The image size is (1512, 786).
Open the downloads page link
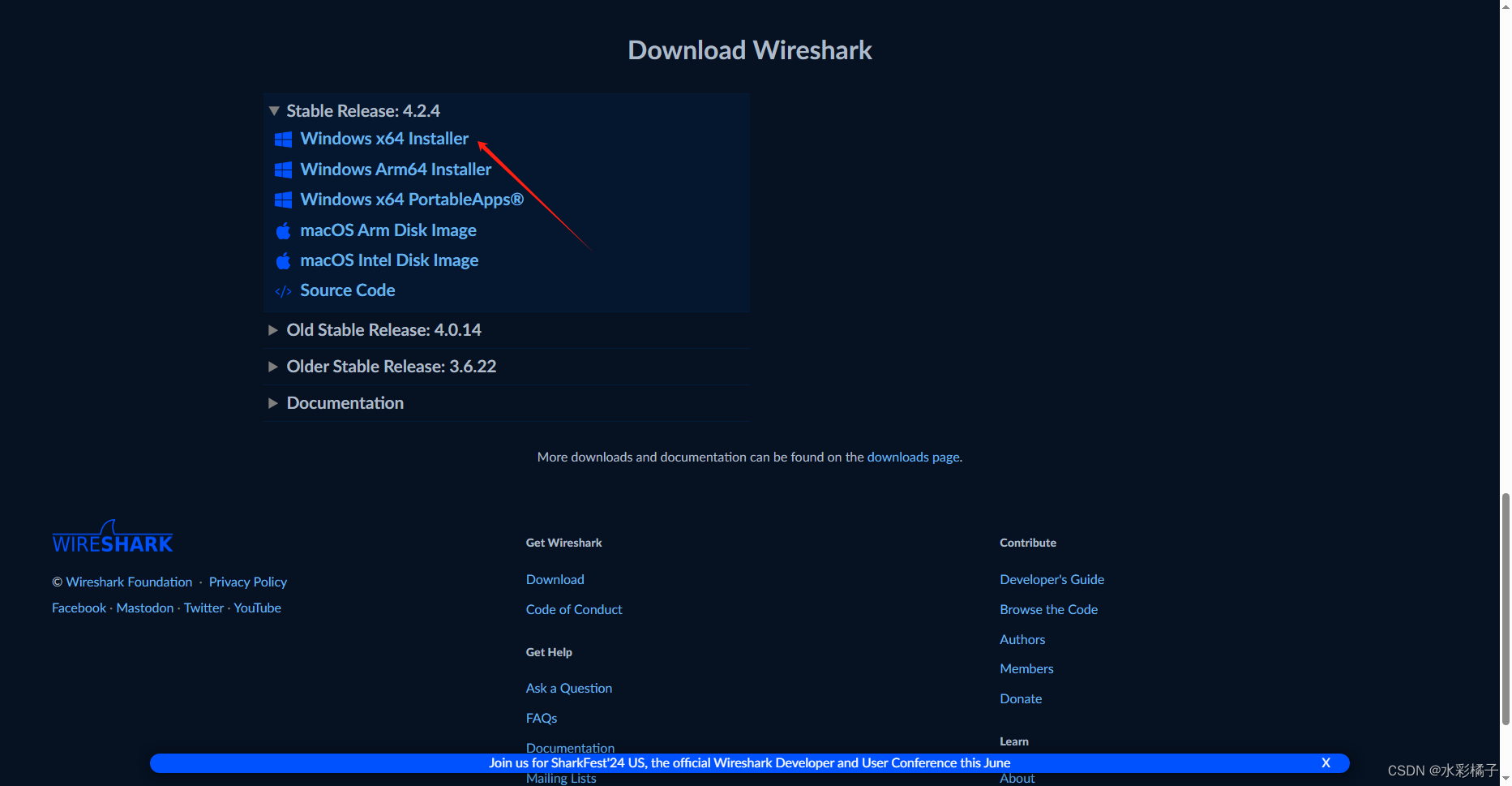(x=914, y=457)
